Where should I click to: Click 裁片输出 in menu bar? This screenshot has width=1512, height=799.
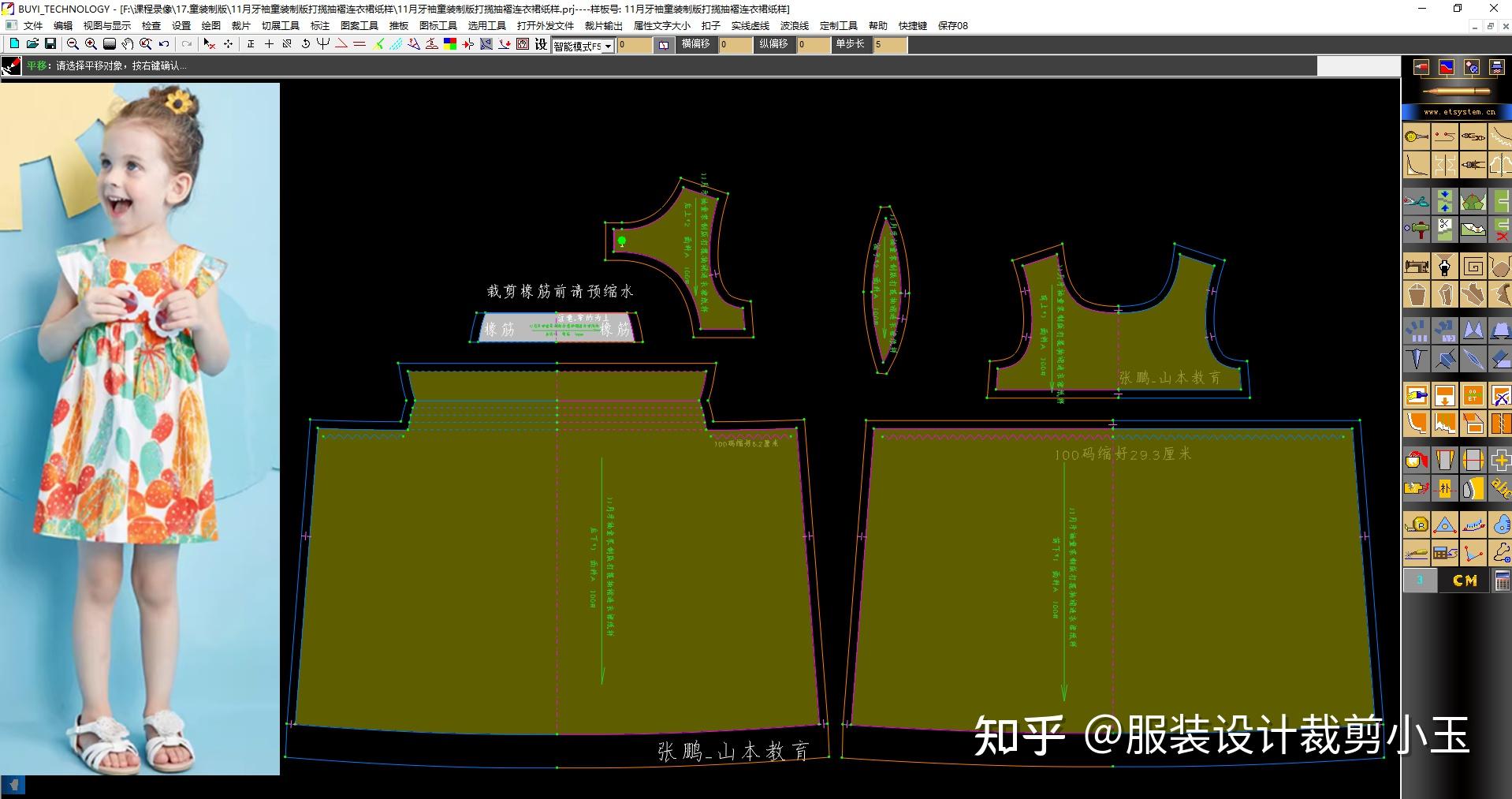(x=604, y=26)
